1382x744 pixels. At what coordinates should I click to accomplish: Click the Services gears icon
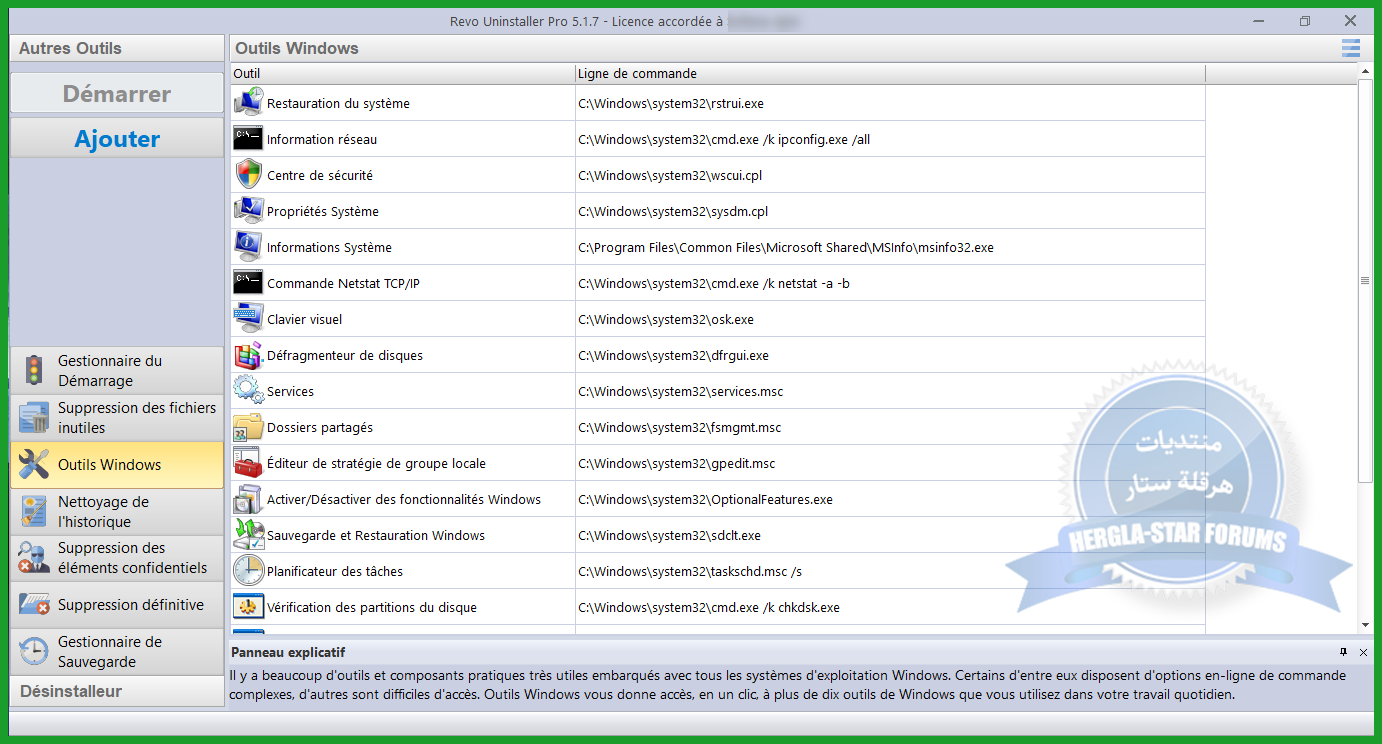tap(248, 391)
